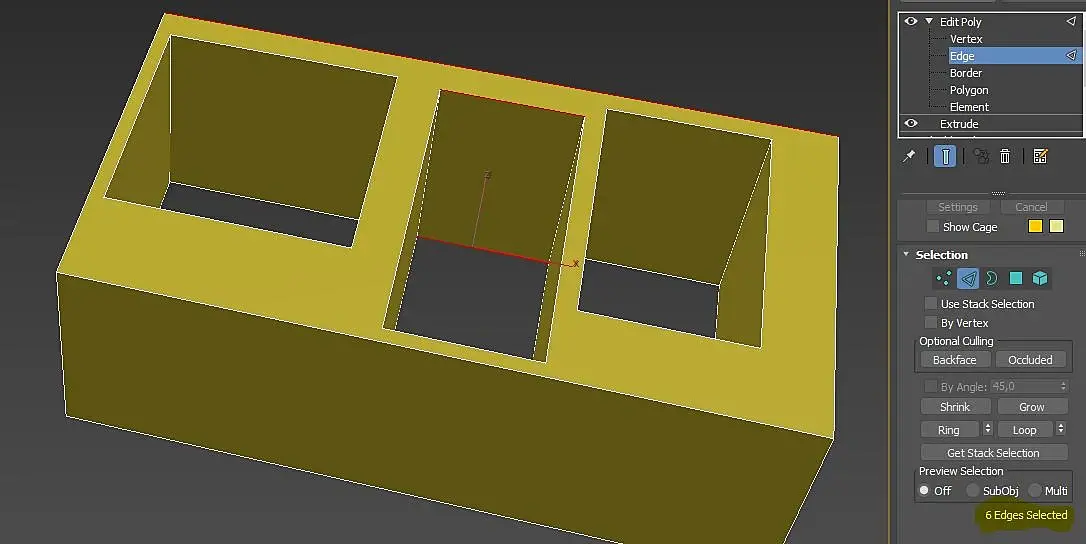
Task: Collapse the Edit Poly modifier tree
Action: click(929, 21)
